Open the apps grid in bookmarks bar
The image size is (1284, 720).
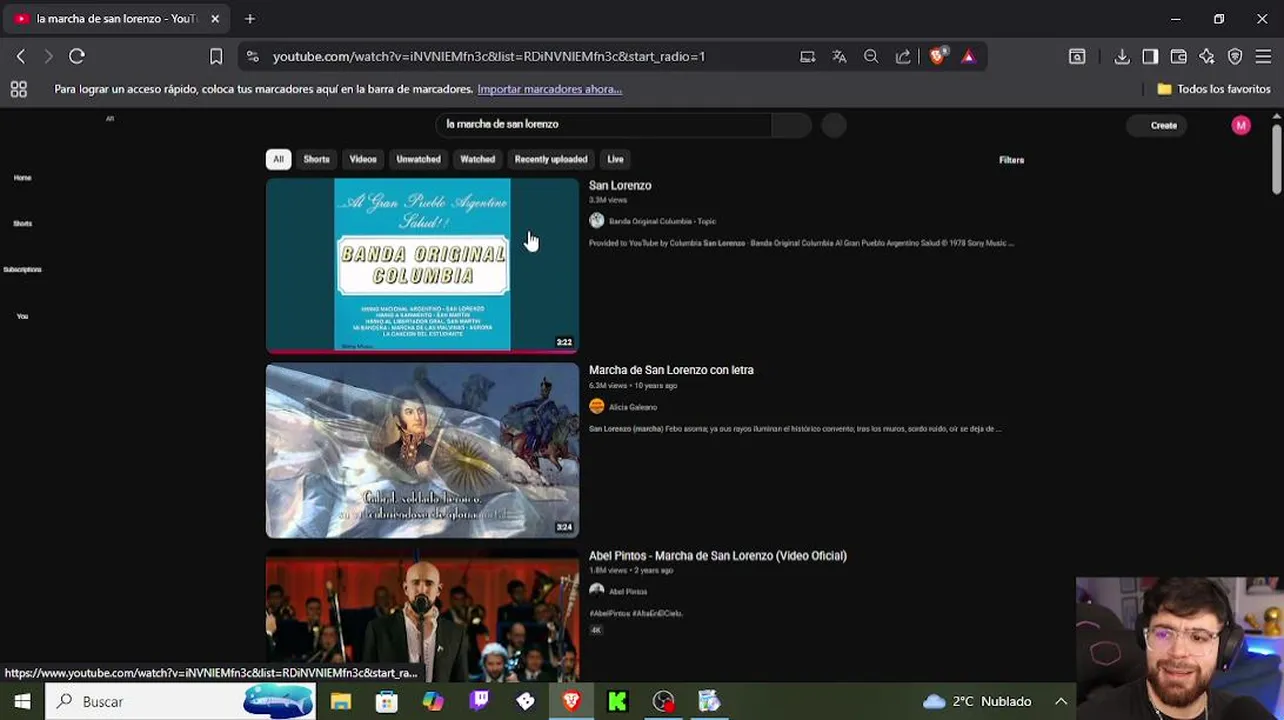pos(18,89)
